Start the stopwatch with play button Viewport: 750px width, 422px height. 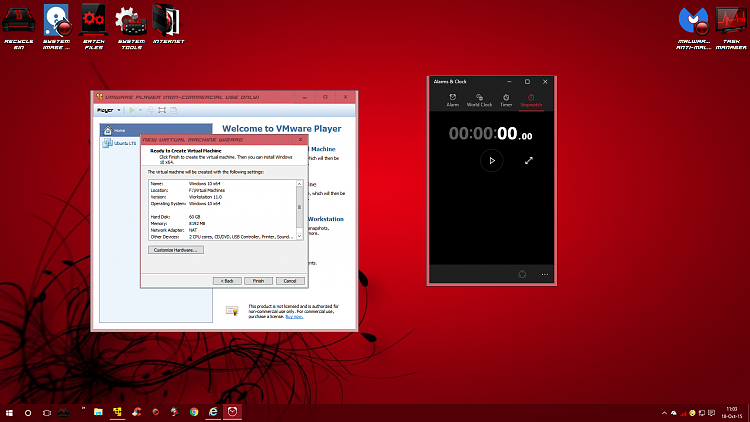pyautogui.click(x=492, y=161)
